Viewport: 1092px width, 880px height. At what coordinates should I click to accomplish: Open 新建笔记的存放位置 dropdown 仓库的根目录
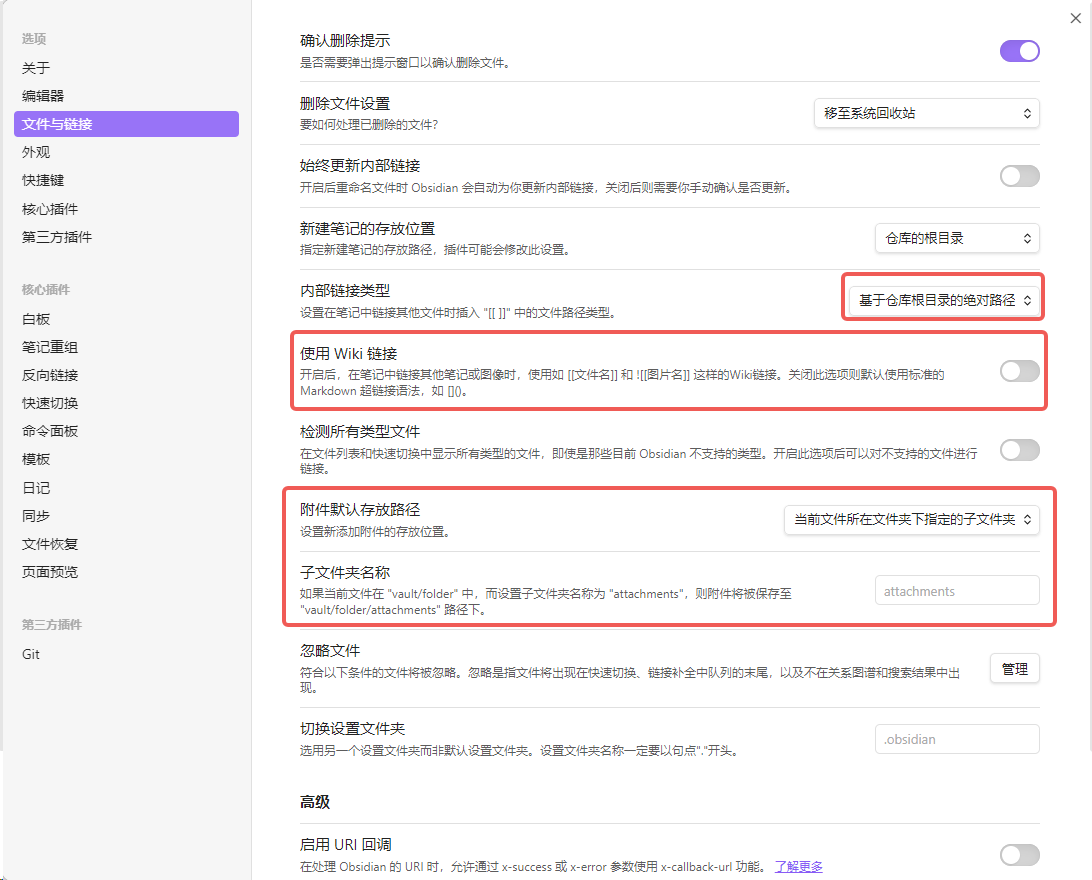click(x=957, y=238)
